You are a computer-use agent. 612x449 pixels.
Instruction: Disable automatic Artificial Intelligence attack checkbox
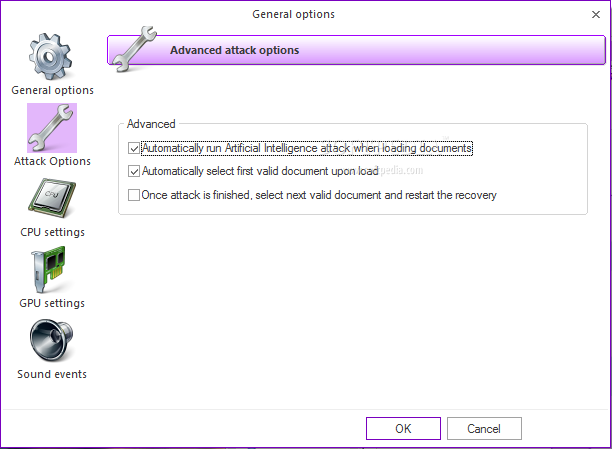click(x=135, y=148)
